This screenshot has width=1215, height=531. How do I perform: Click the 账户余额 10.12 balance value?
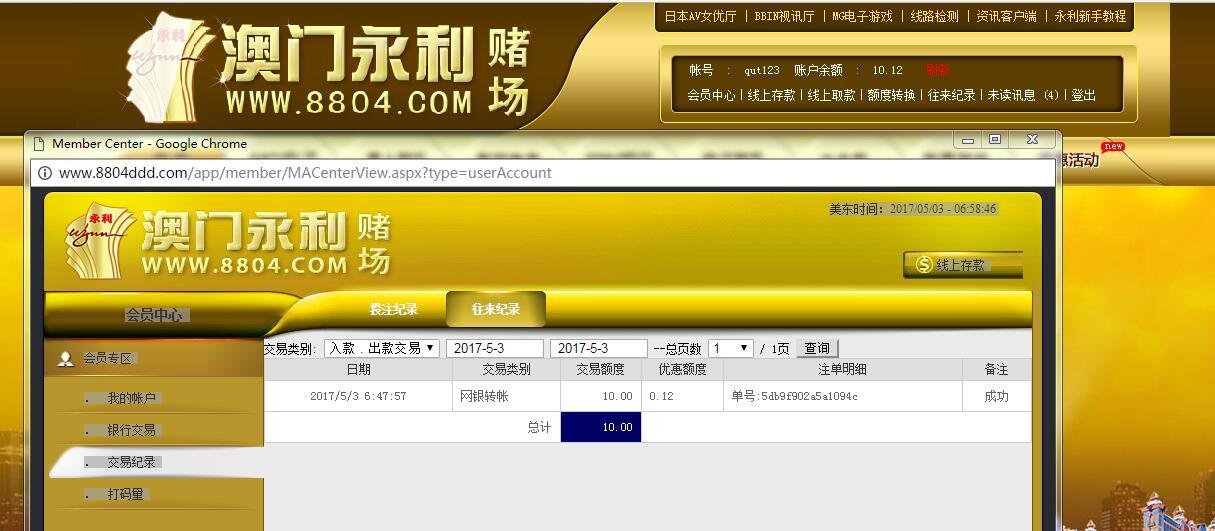point(887,70)
